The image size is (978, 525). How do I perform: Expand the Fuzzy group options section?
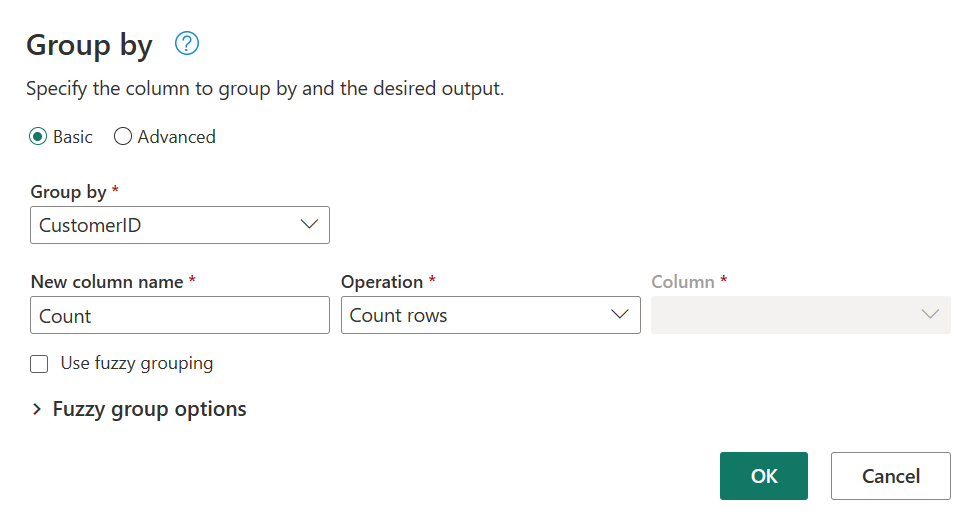click(149, 409)
